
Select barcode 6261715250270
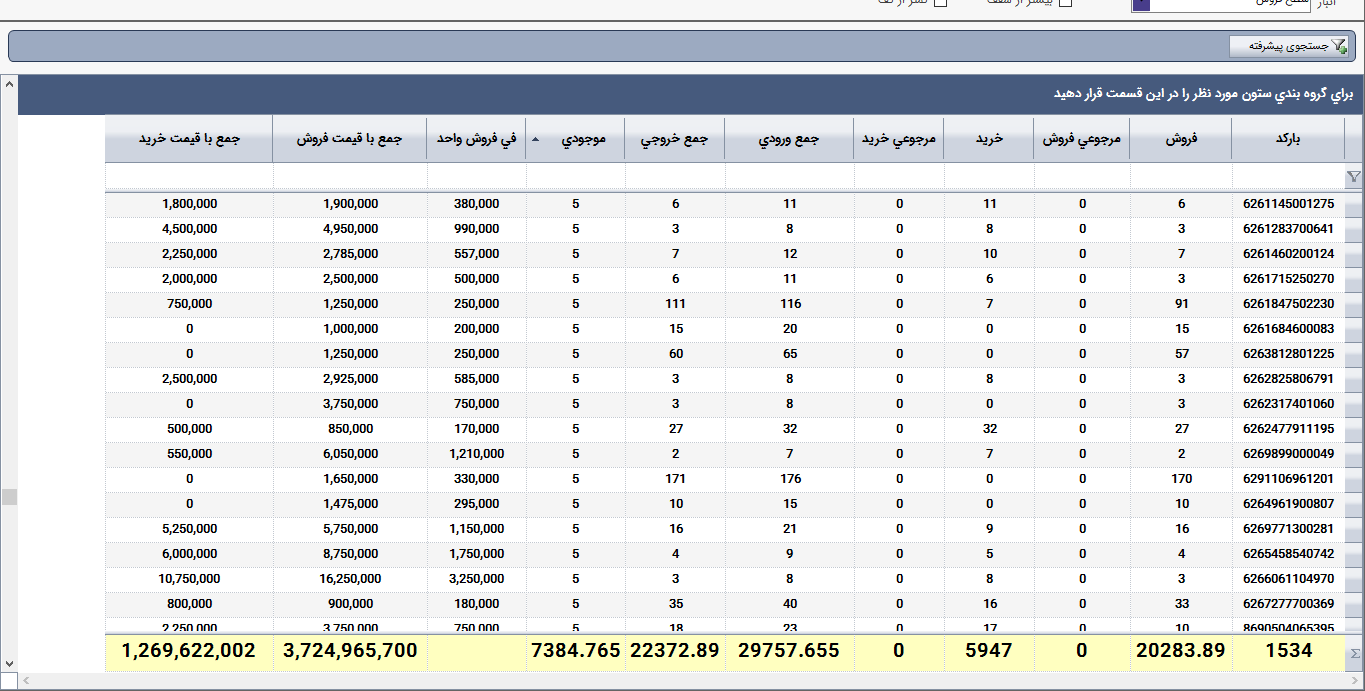pyautogui.click(x=1288, y=279)
